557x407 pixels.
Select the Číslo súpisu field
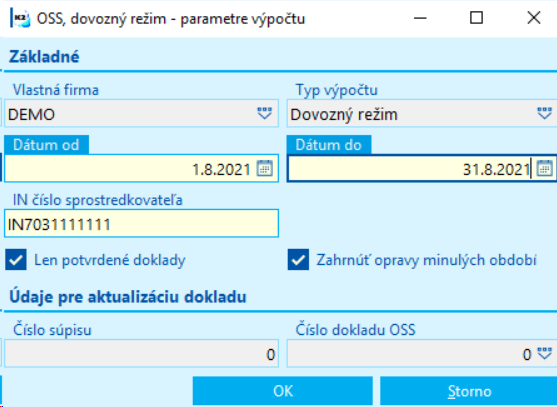click(x=141, y=353)
